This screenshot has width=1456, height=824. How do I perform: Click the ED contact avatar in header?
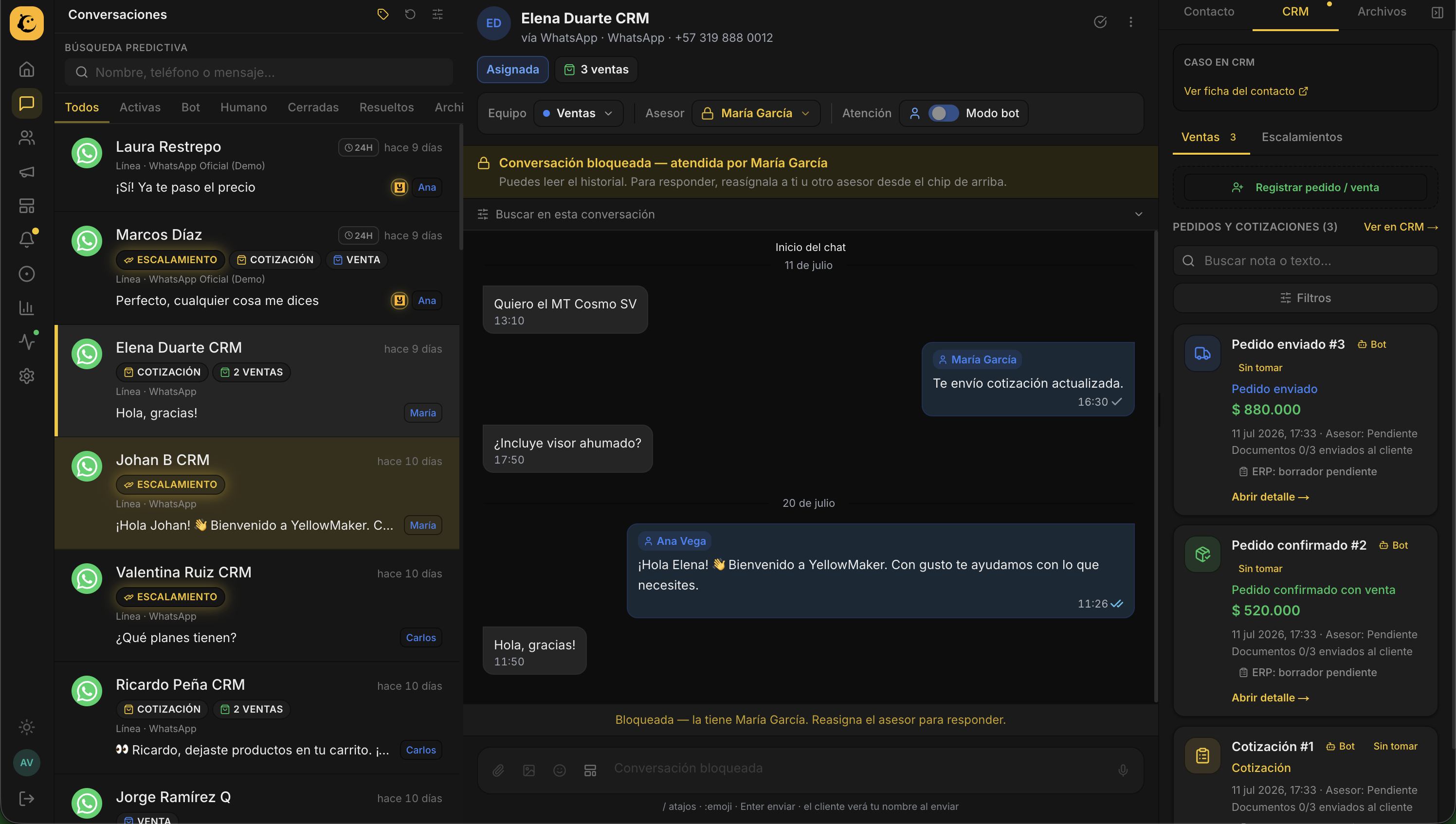click(x=493, y=23)
